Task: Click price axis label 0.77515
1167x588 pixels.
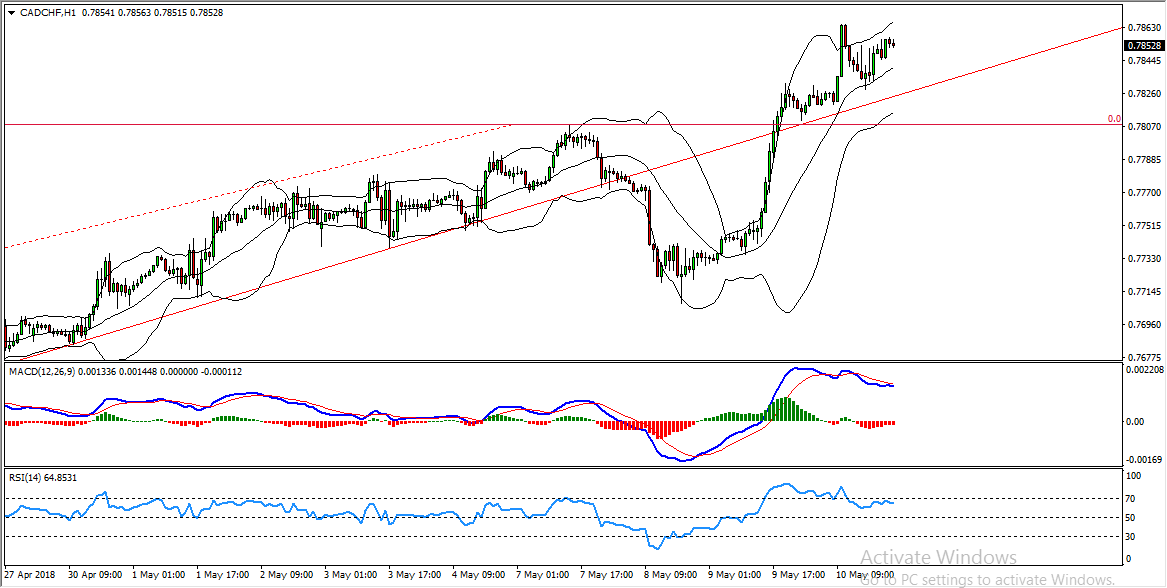Action: pyautogui.click(x=1145, y=226)
